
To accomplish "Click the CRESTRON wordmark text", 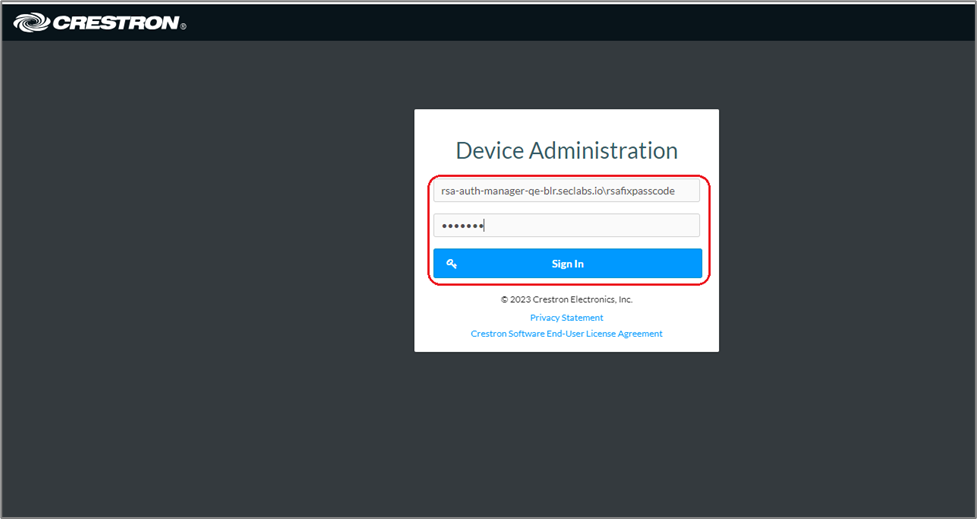I will coord(115,22).
